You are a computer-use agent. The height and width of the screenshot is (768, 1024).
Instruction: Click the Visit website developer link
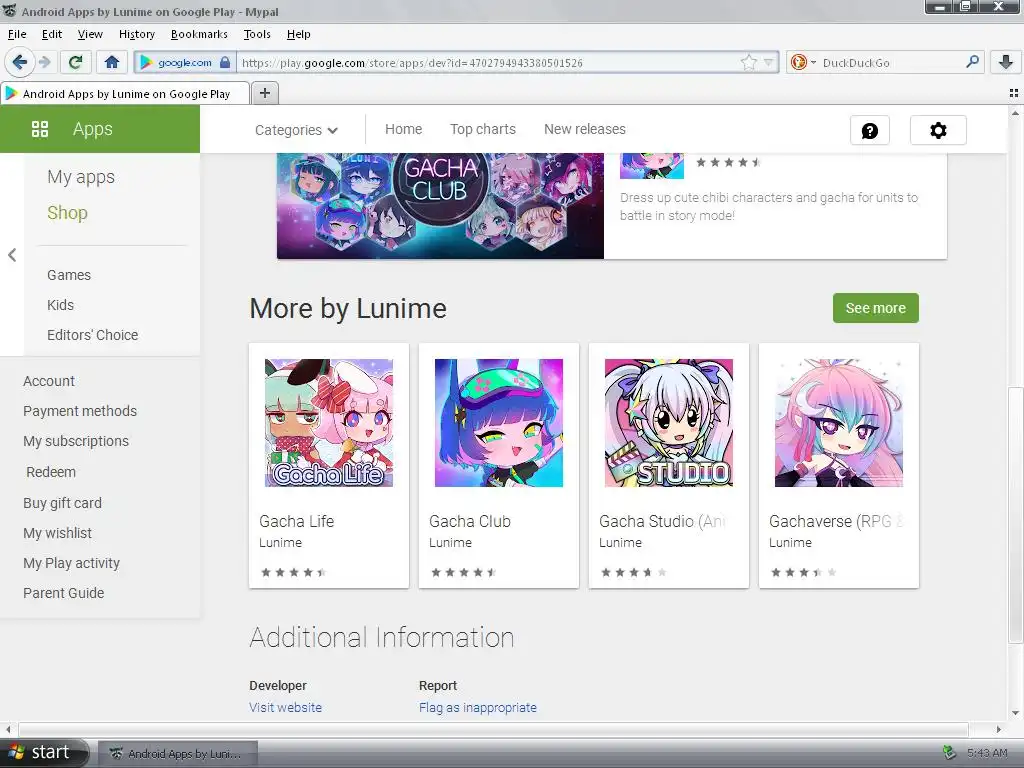click(x=285, y=707)
